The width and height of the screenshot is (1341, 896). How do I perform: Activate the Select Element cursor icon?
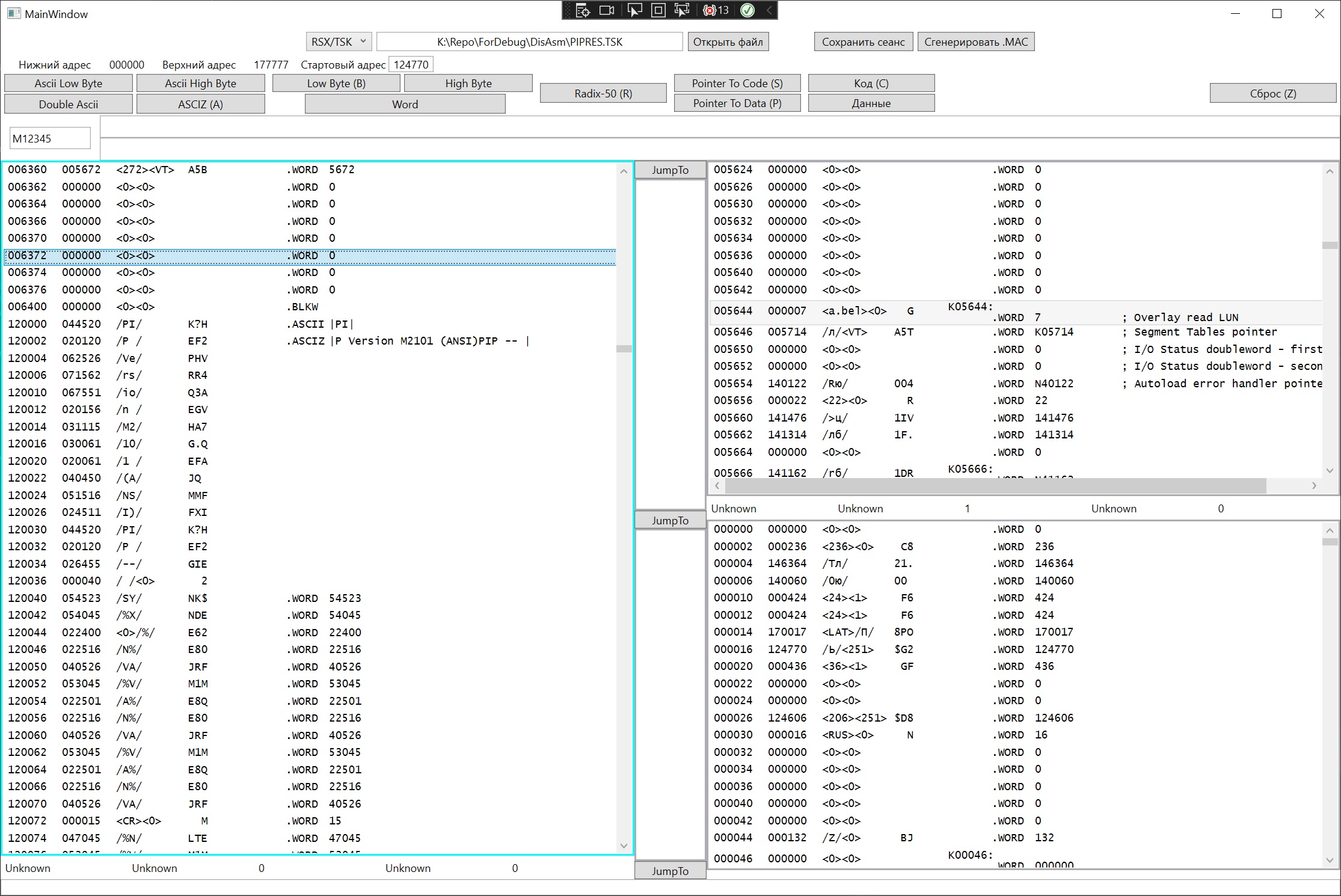(634, 10)
